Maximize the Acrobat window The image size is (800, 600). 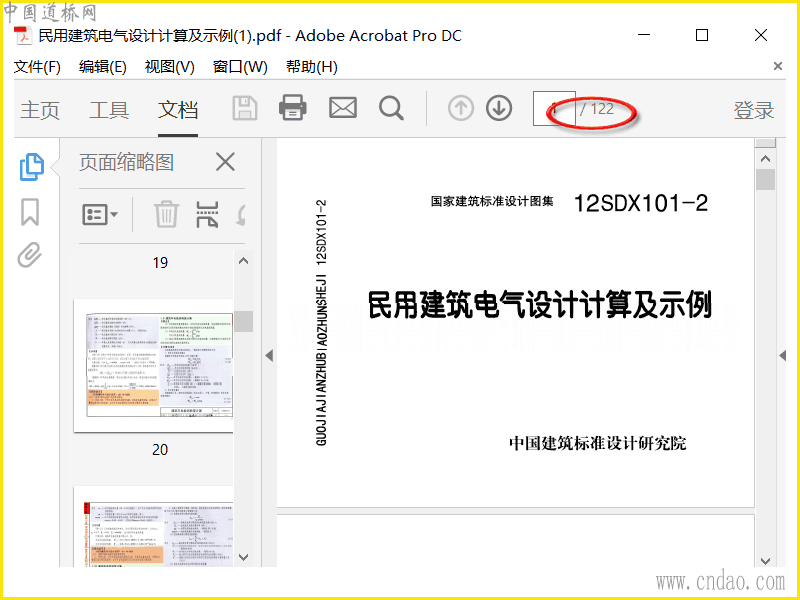(x=702, y=35)
